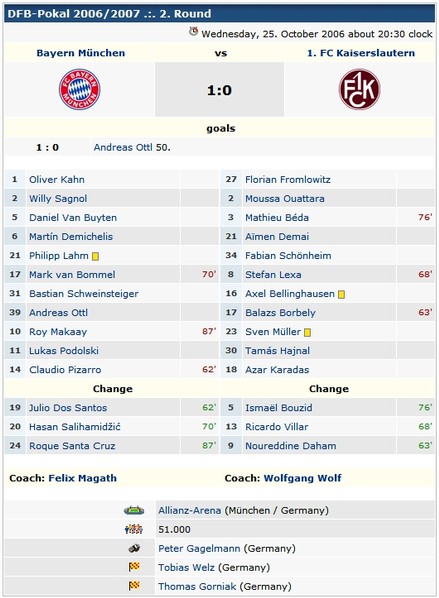Click the stadium icon next to Allianz-Arena

pos(134,510)
